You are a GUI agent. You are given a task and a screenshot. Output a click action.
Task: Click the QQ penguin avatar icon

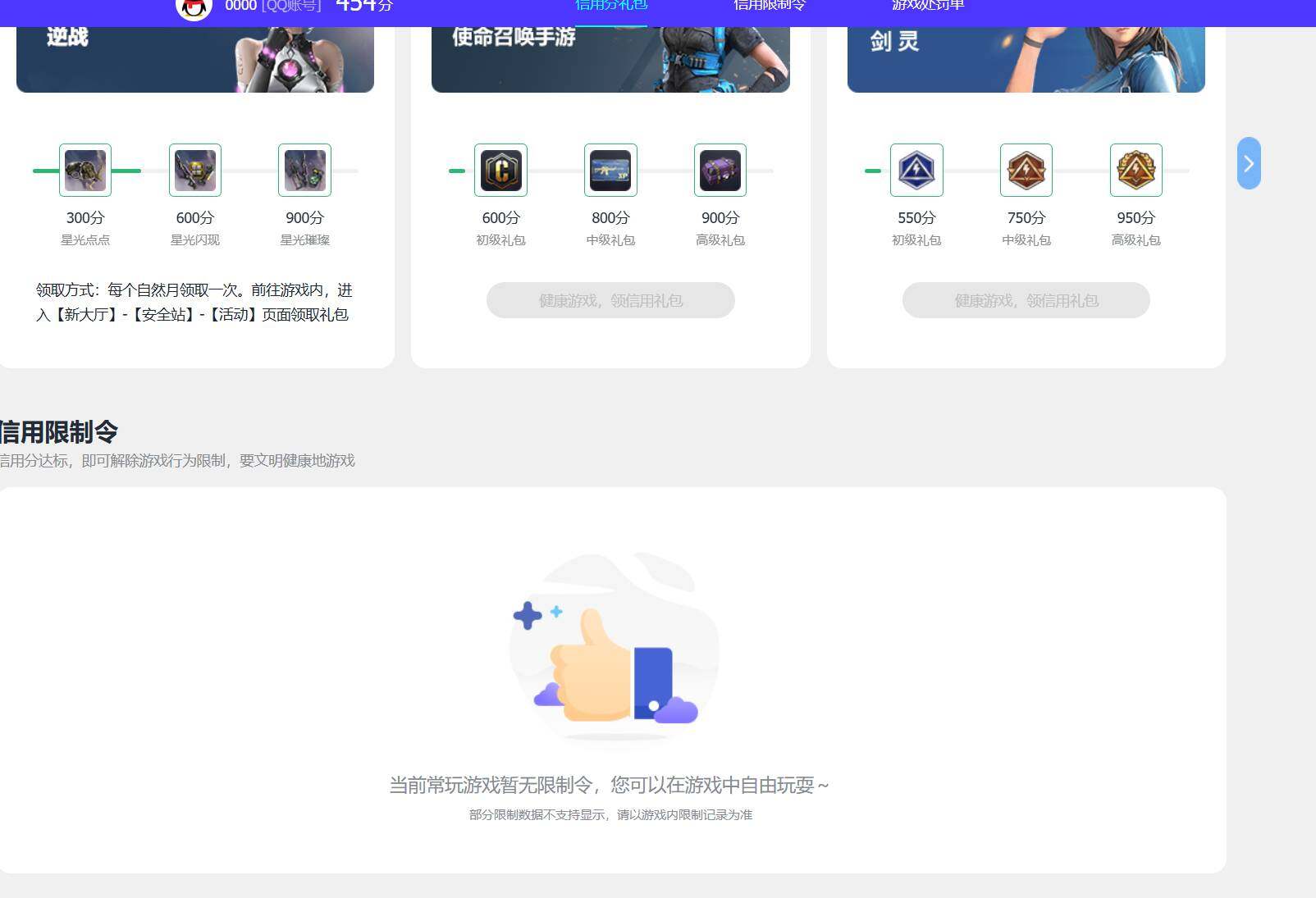194,8
